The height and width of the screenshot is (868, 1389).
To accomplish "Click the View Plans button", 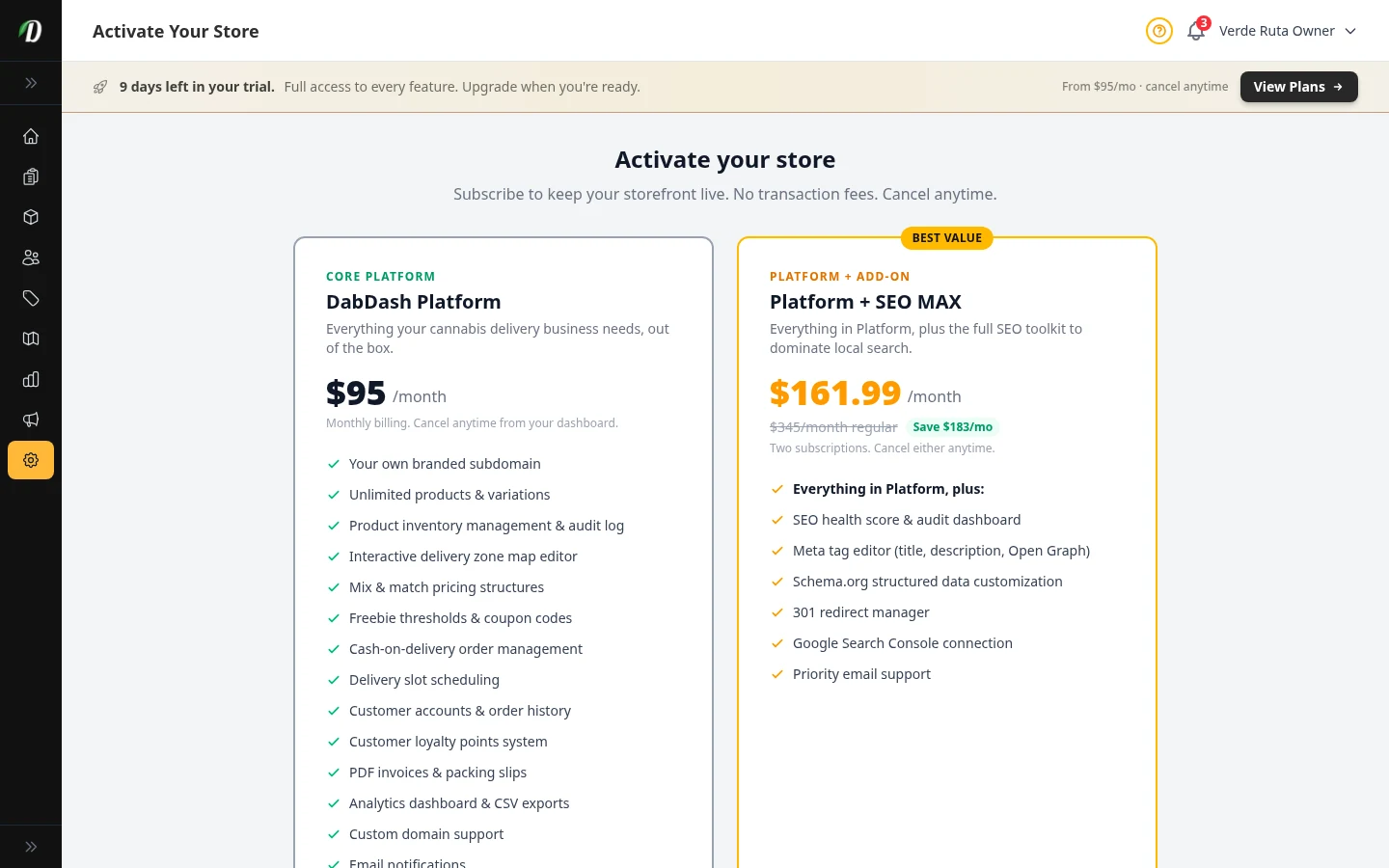I will (x=1298, y=86).
